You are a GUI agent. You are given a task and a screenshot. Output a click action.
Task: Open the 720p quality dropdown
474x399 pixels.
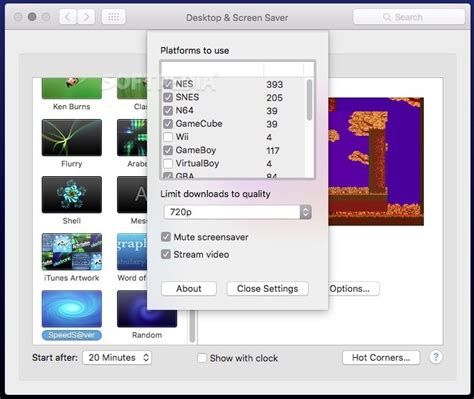pyautogui.click(x=238, y=212)
